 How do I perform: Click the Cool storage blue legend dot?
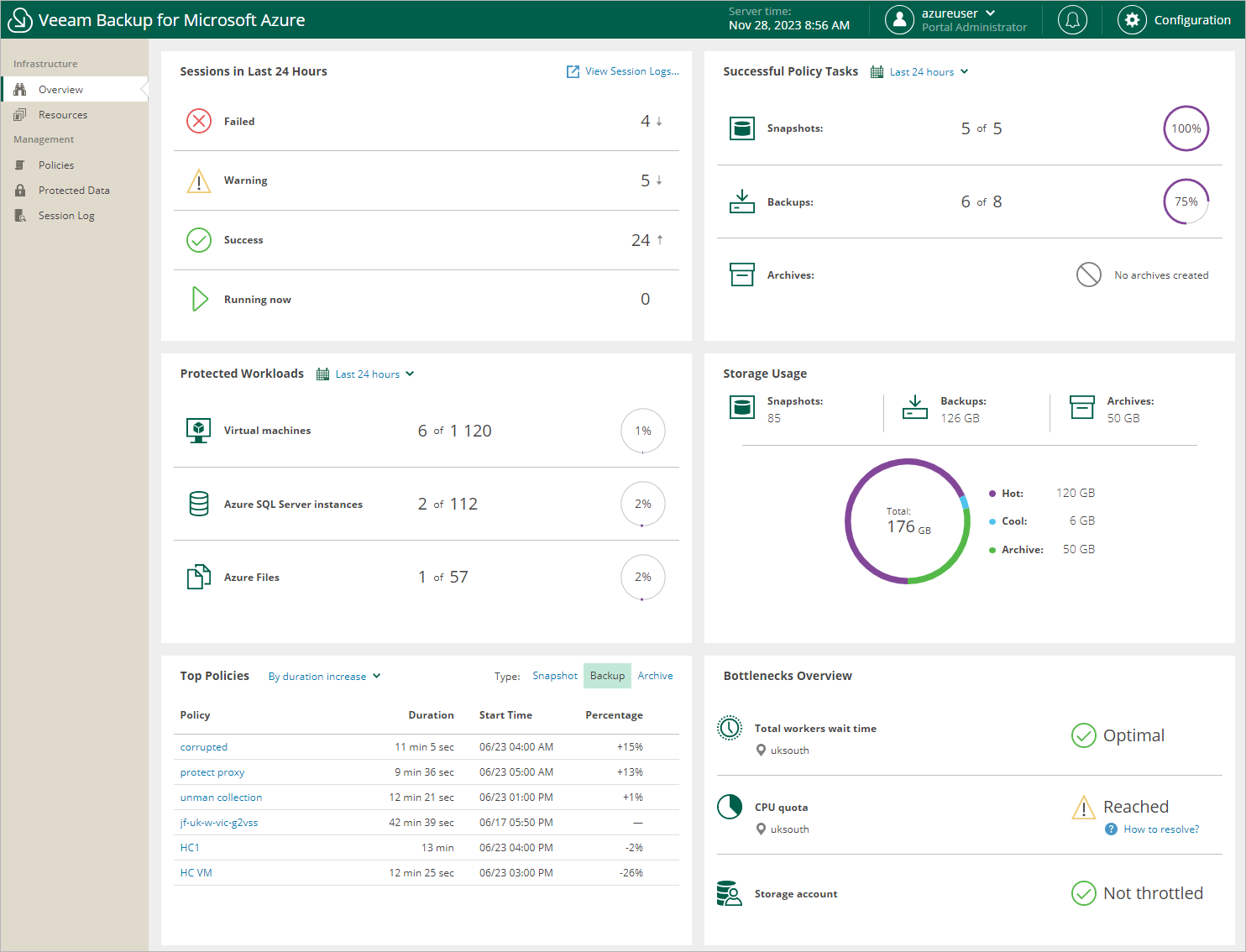992,521
